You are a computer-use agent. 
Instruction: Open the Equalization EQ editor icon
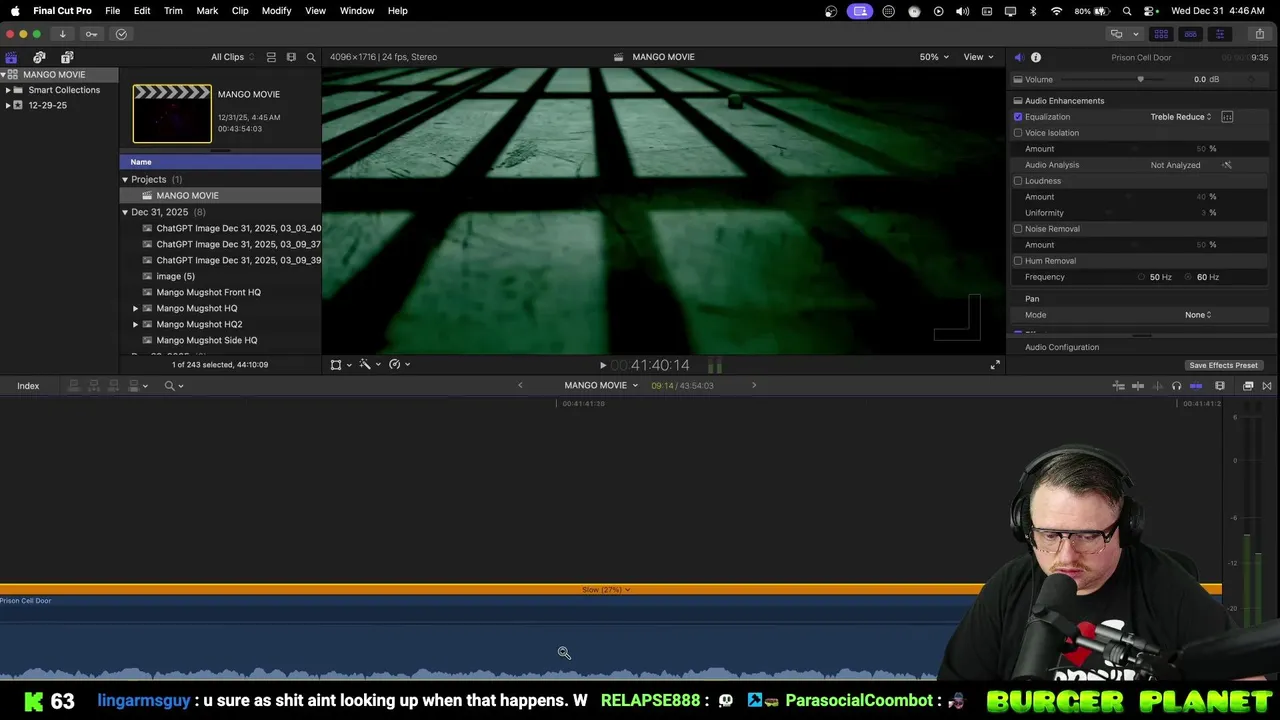(1227, 117)
